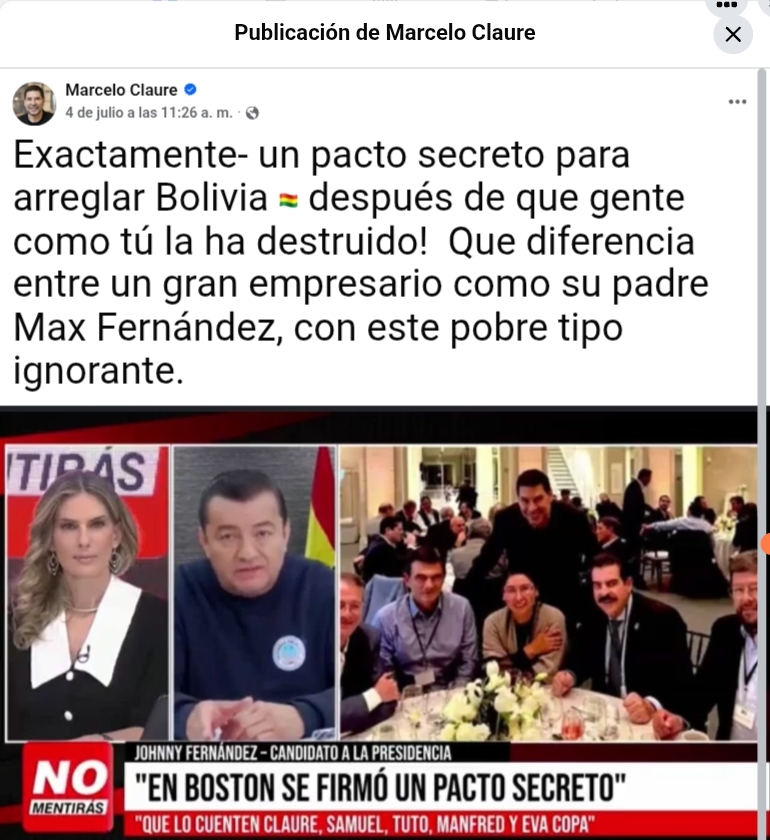Click the No Mentiras show logo
The width and height of the screenshot is (770, 840).
(x=68, y=785)
